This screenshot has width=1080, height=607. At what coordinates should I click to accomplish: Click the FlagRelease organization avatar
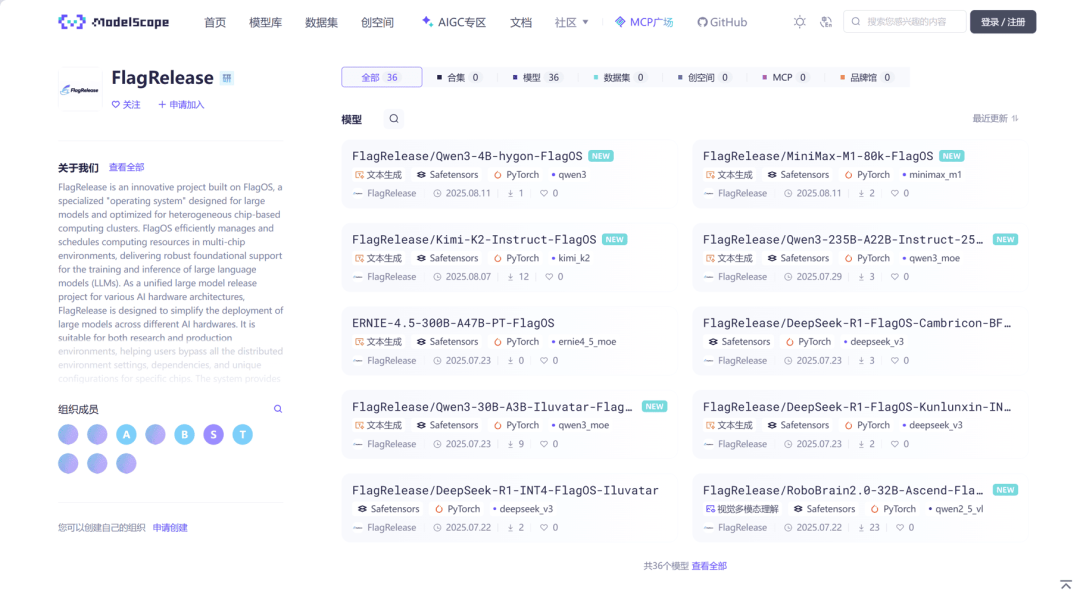click(x=80, y=89)
